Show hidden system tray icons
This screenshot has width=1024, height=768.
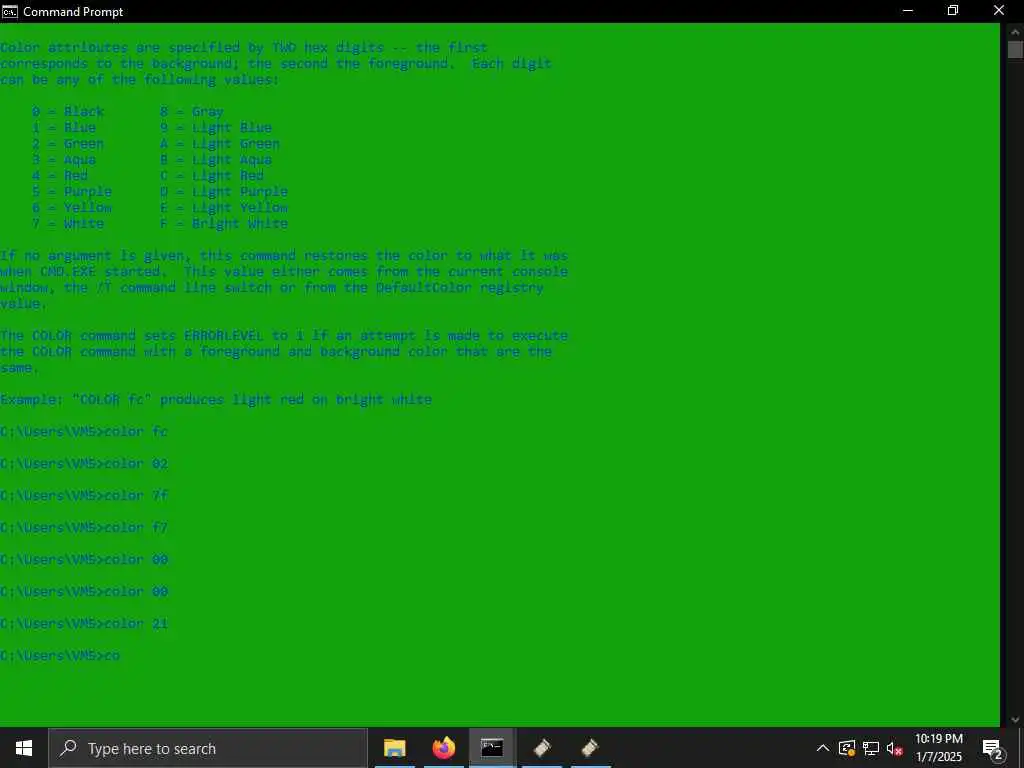(823, 748)
